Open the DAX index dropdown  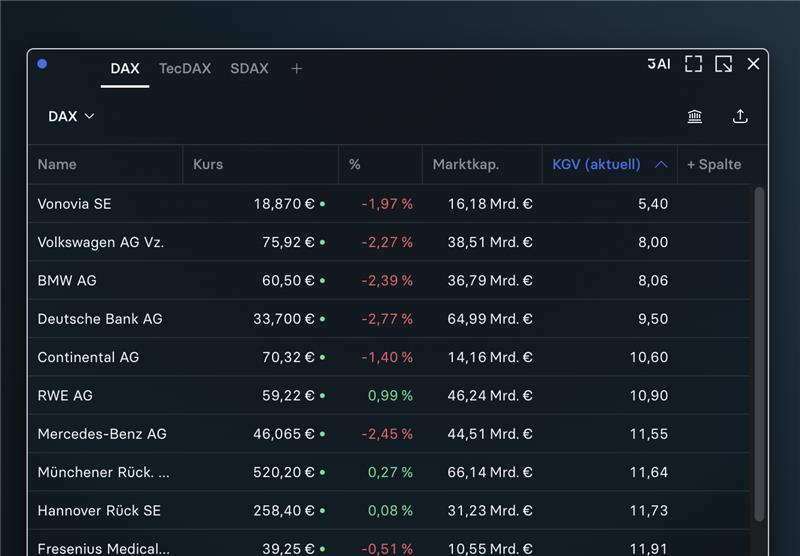(71, 116)
